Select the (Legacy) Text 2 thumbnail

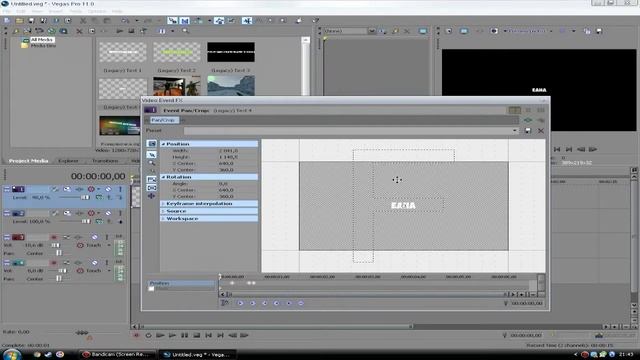pyautogui.click(x=177, y=52)
